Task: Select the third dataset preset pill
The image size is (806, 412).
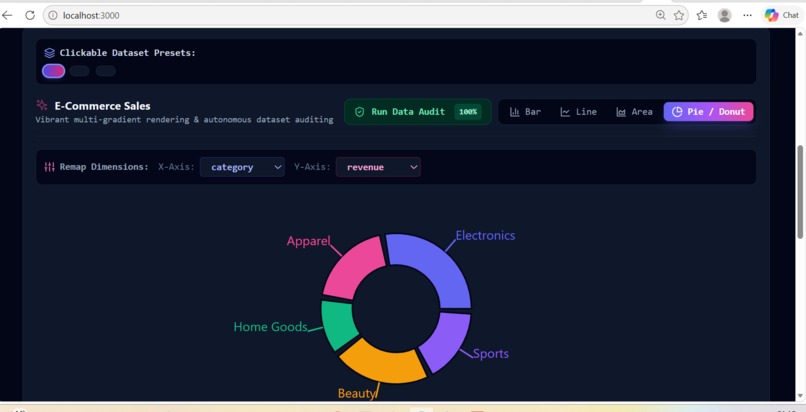Action: click(106, 71)
